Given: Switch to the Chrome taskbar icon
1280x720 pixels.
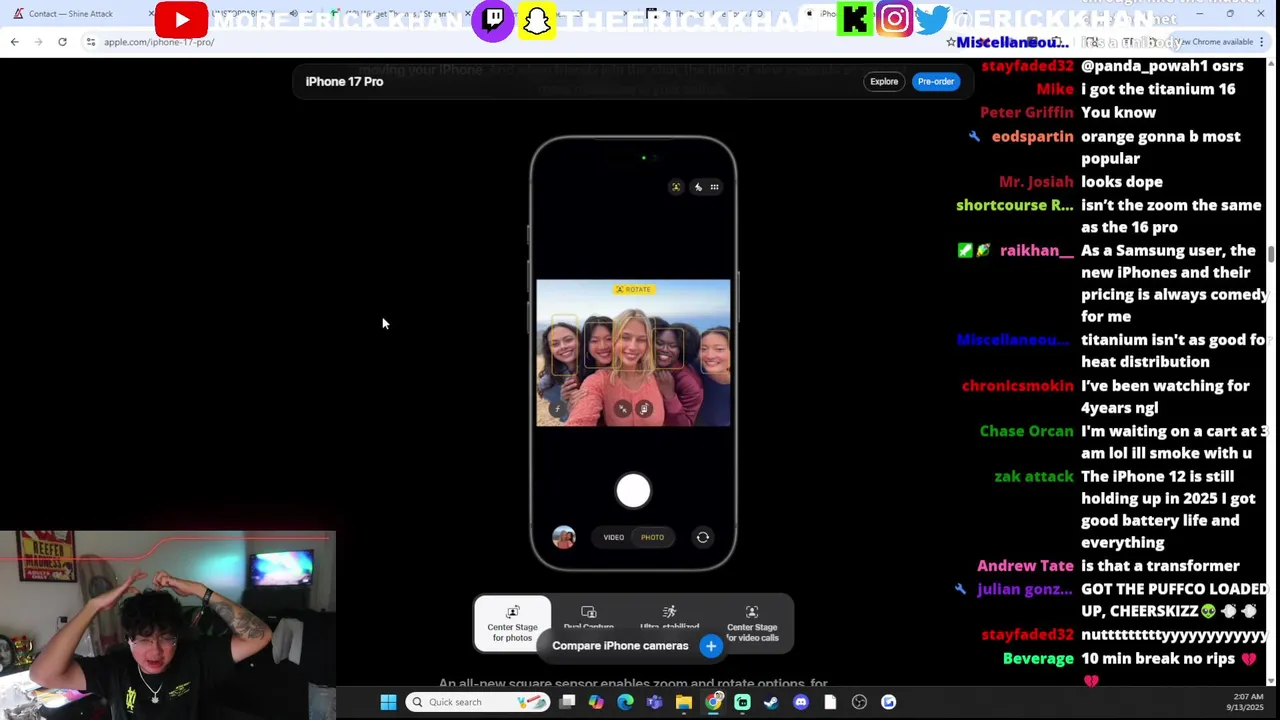Looking at the screenshot, I should (713, 702).
